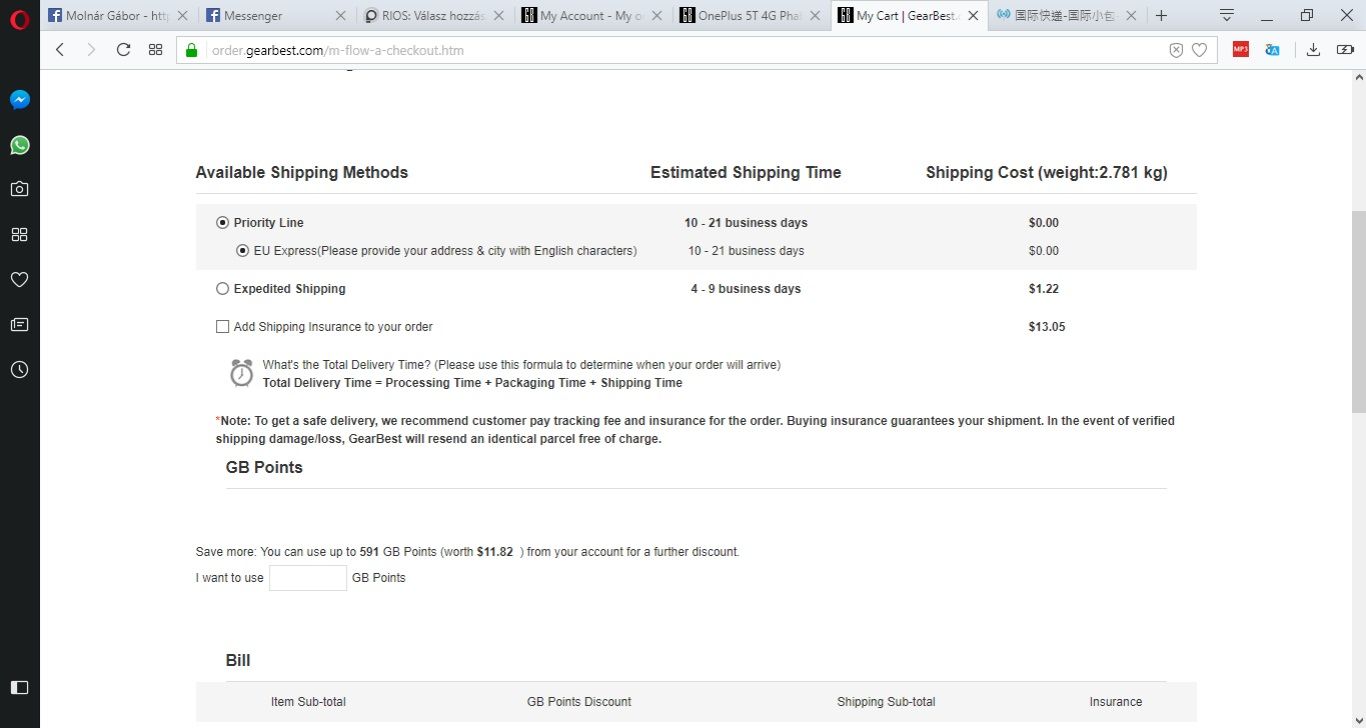Open Bookmarks heart in the sidebar
This screenshot has height=728, width=1366.
pyautogui.click(x=19, y=279)
